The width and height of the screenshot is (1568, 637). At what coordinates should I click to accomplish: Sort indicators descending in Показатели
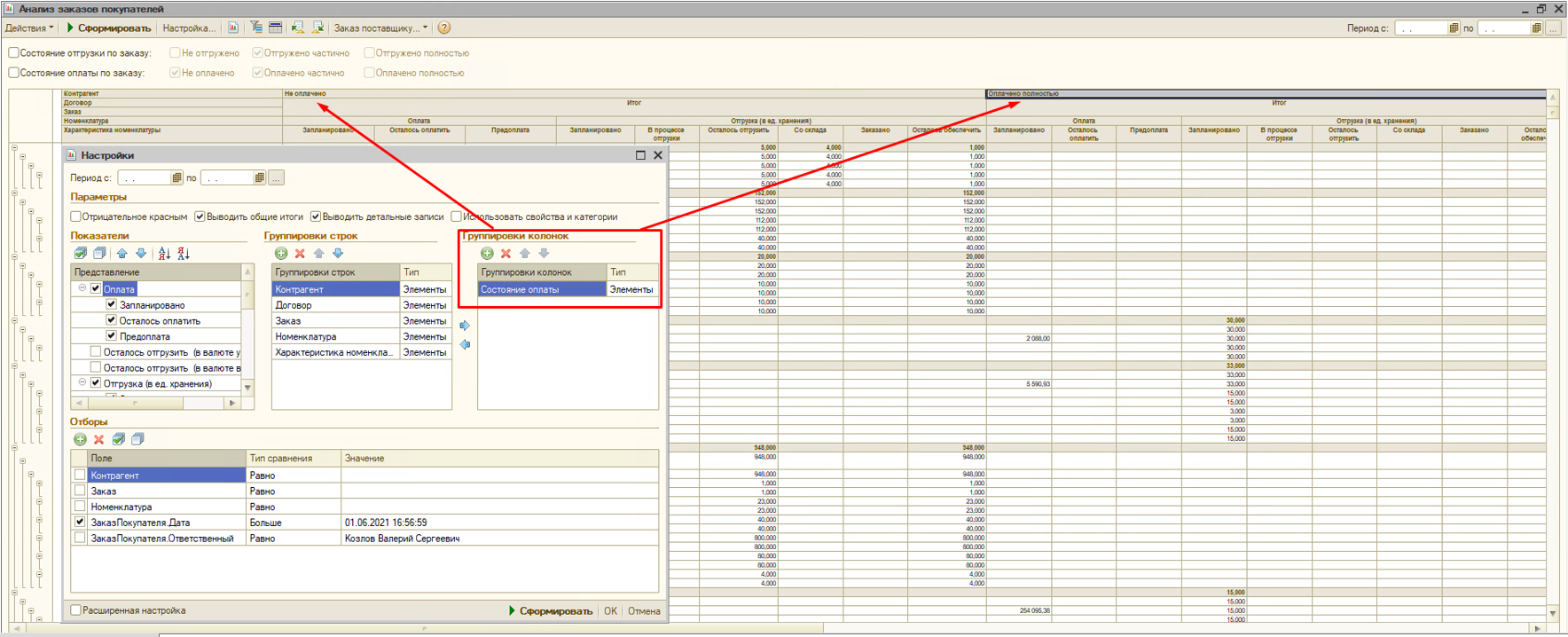(184, 254)
